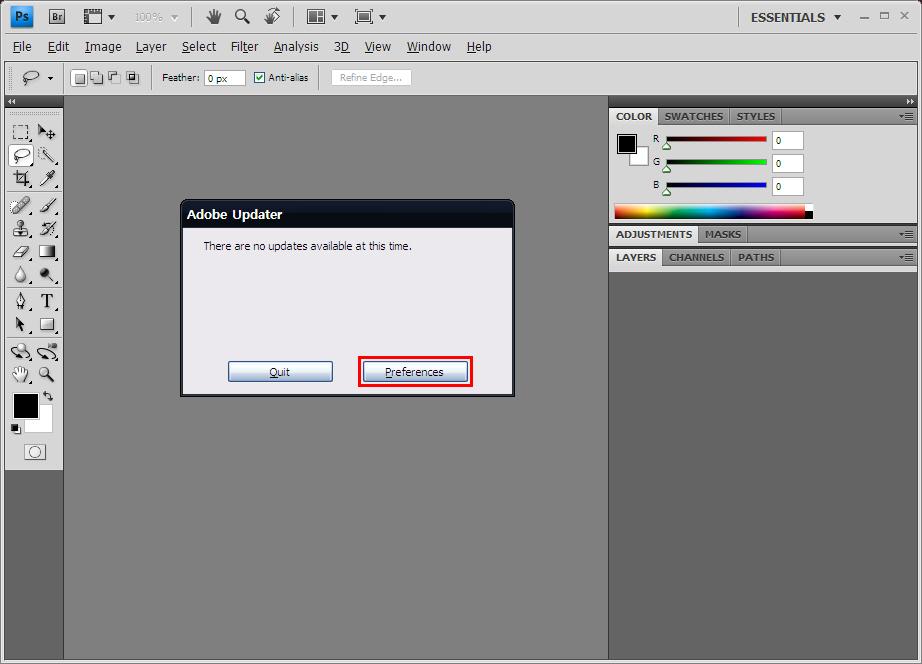Screen dimensions: 922x664
Task: Select the 3D Rotate tool
Action: pyautogui.click(x=21, y=352)
